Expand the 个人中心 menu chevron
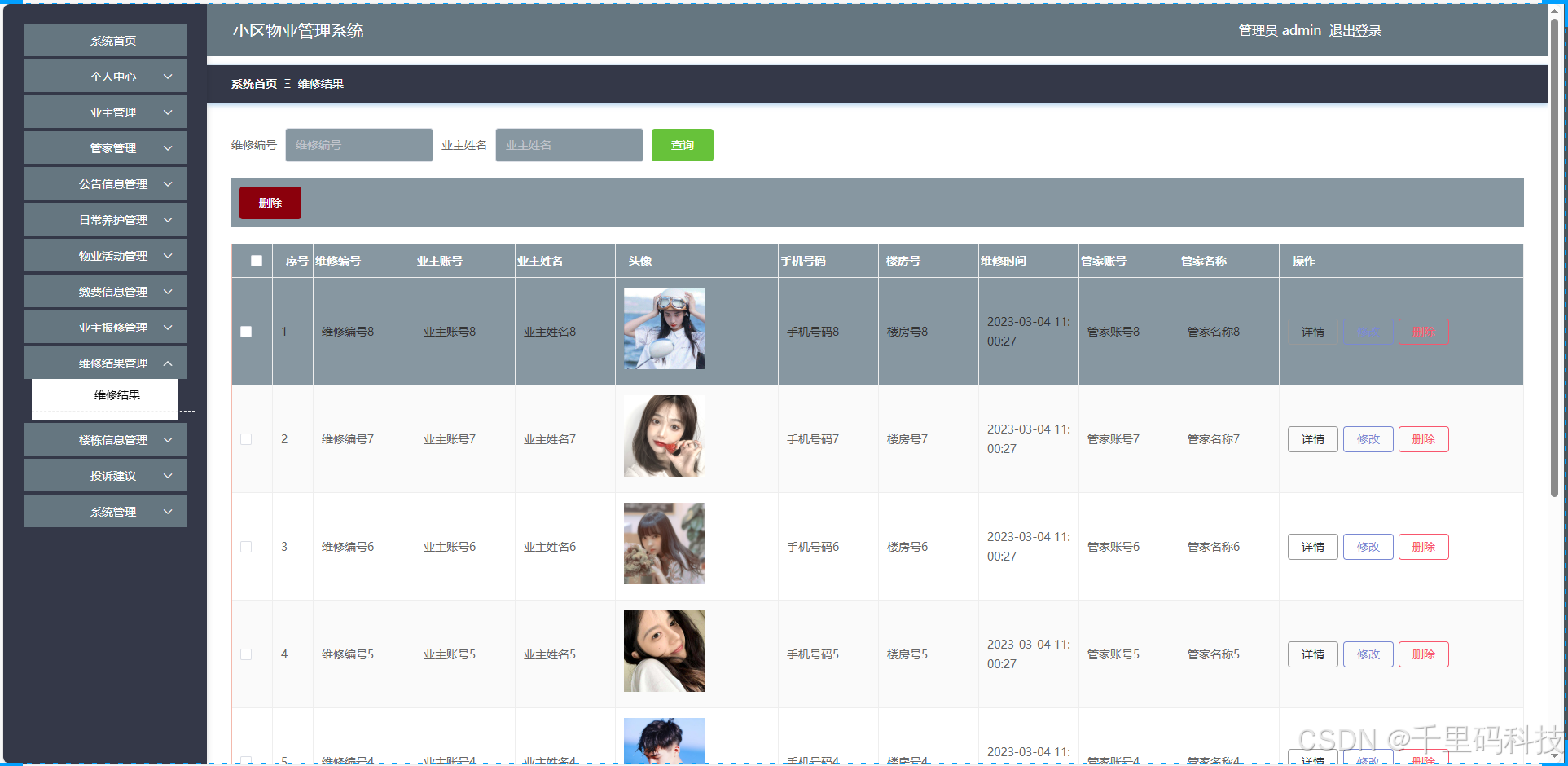The height and width of the screenshot is (766, 1568). [x=168, y=77]
